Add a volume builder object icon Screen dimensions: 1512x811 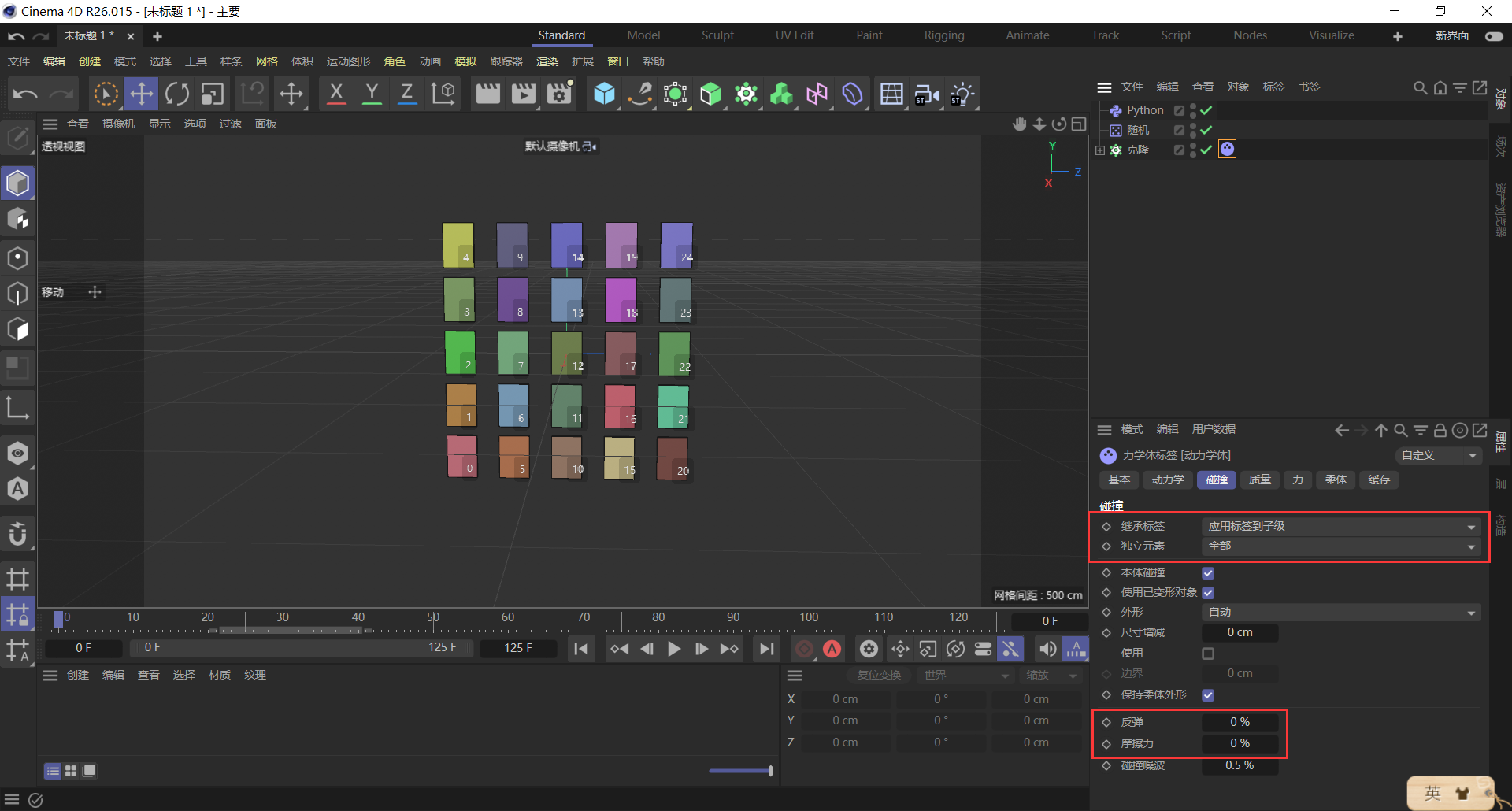coord(781,94)
